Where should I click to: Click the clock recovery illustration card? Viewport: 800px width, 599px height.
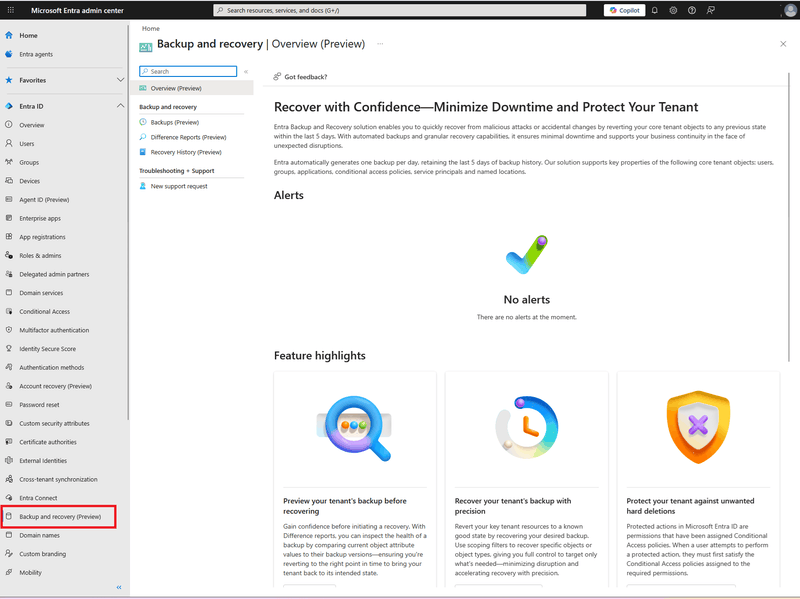[x=527, y=427]
